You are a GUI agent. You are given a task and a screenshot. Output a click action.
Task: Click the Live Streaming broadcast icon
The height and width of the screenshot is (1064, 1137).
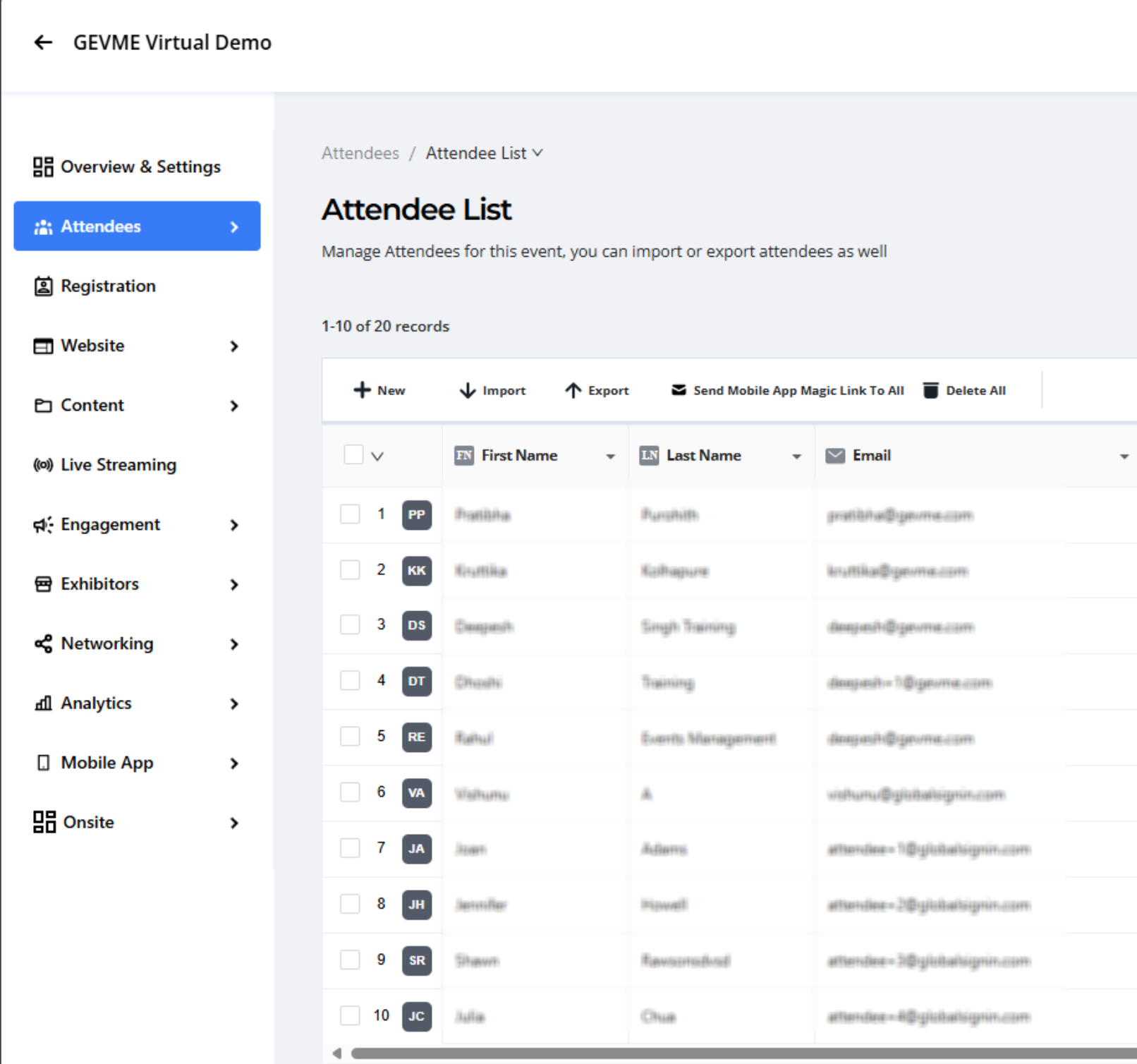click(43, 465)
